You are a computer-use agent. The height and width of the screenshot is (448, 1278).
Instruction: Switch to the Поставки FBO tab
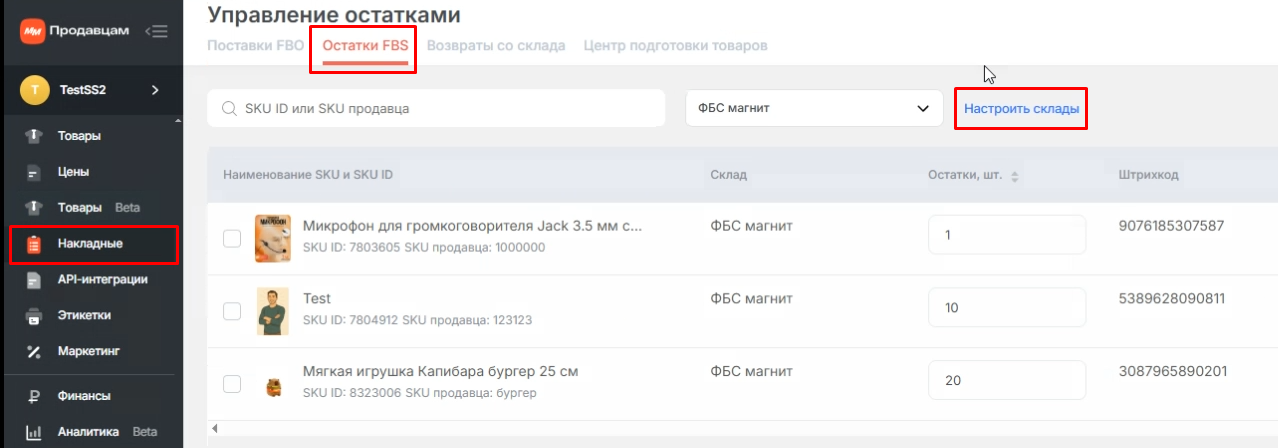pos(255,46)
